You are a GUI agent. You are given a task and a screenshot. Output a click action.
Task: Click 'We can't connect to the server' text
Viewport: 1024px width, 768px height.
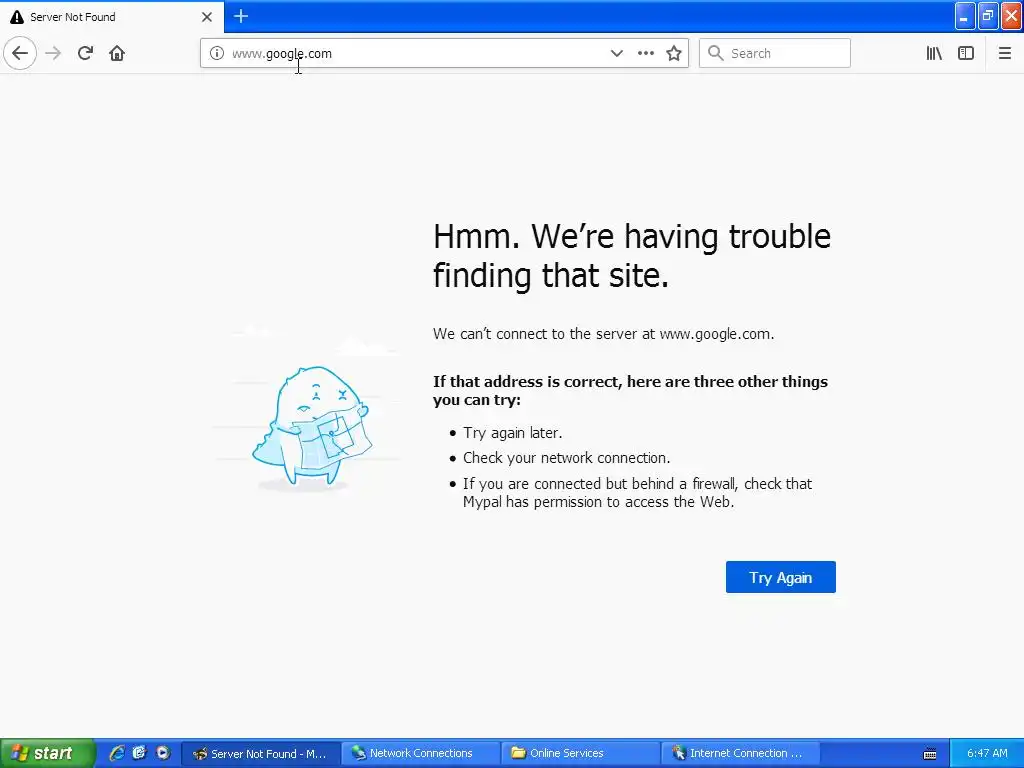603,334
